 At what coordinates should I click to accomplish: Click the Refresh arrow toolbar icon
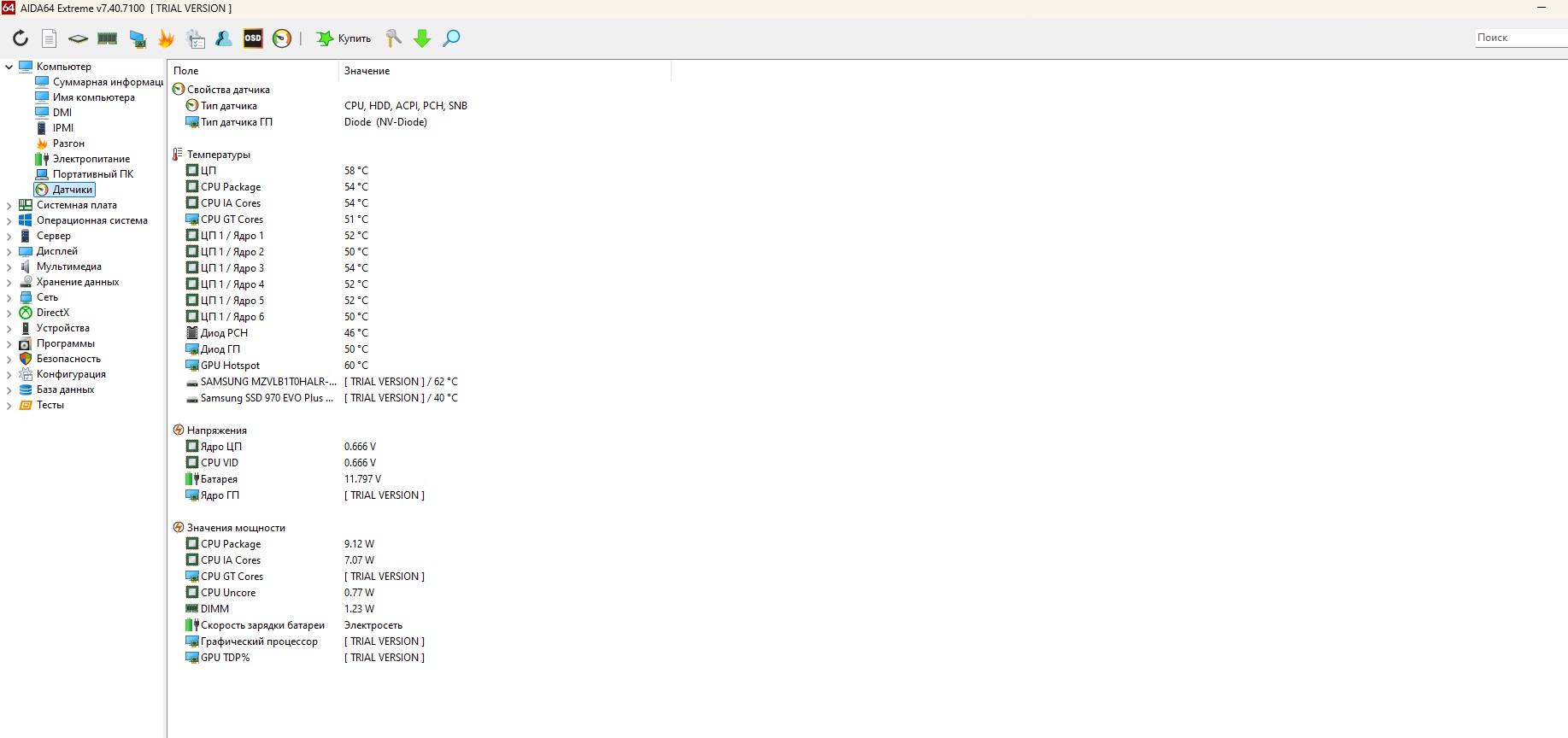tap(21, 38)
